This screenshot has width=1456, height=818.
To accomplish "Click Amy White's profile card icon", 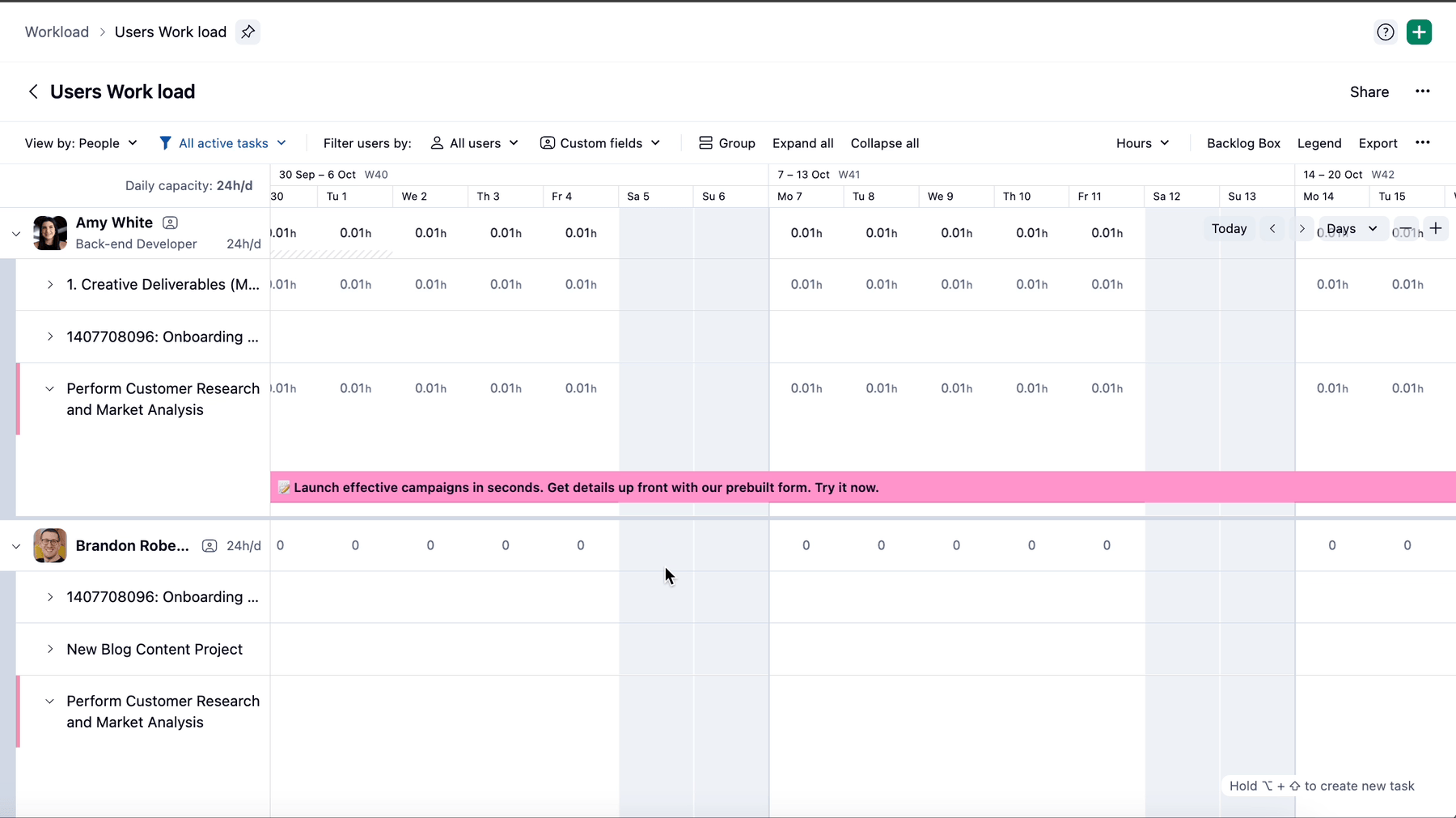I will pos(170,223).
